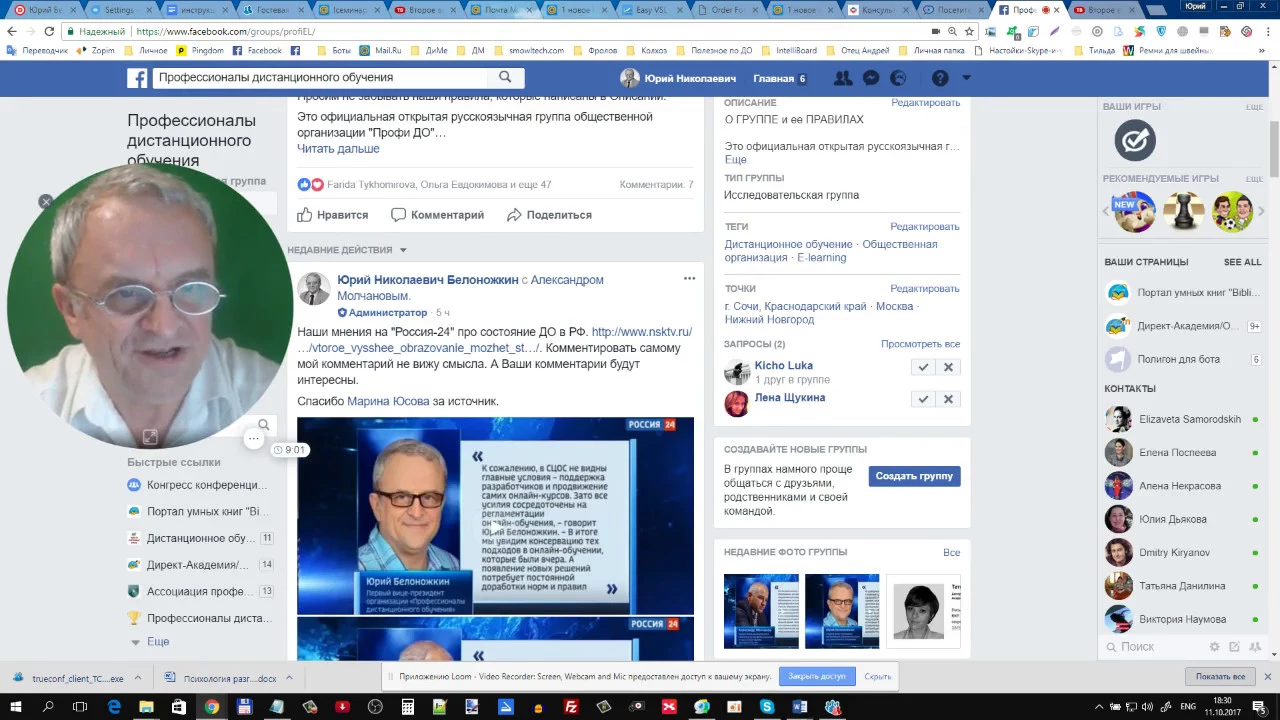Approve Kicho Luka join request checkmark

[x=923, y=367]
